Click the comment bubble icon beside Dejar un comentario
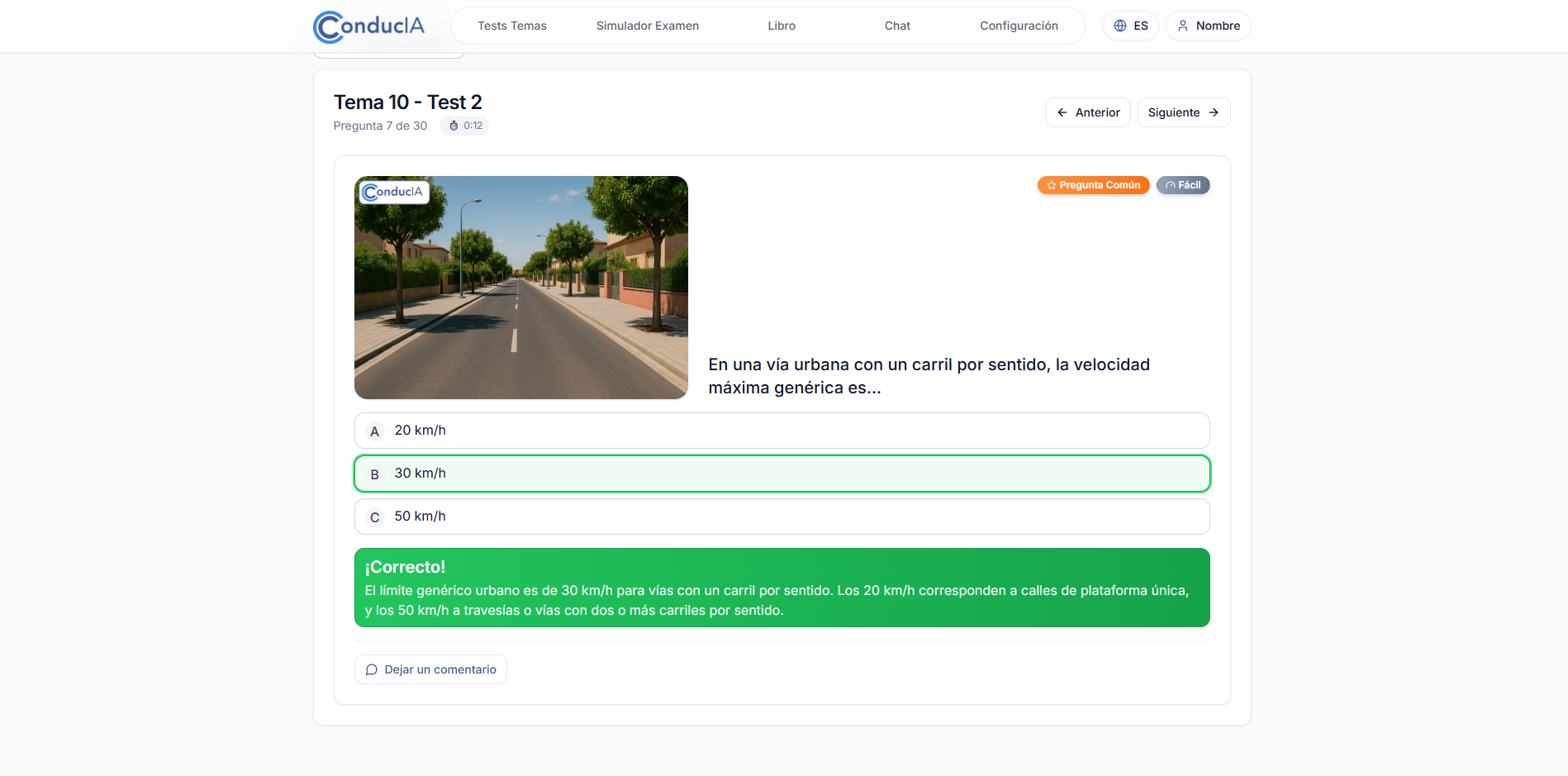Screen dimensions: 1568x776 click(x=372, y=669)
